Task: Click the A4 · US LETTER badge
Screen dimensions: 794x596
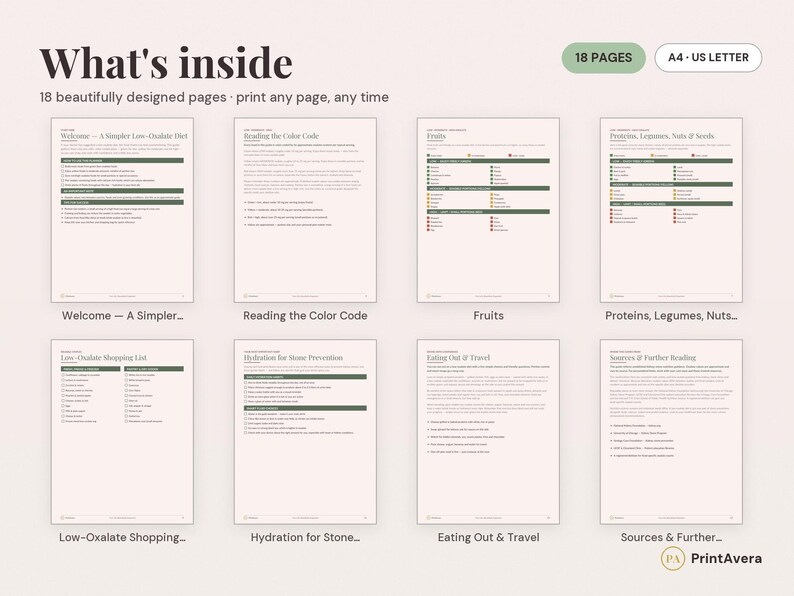Action: (x=708, y=58)
